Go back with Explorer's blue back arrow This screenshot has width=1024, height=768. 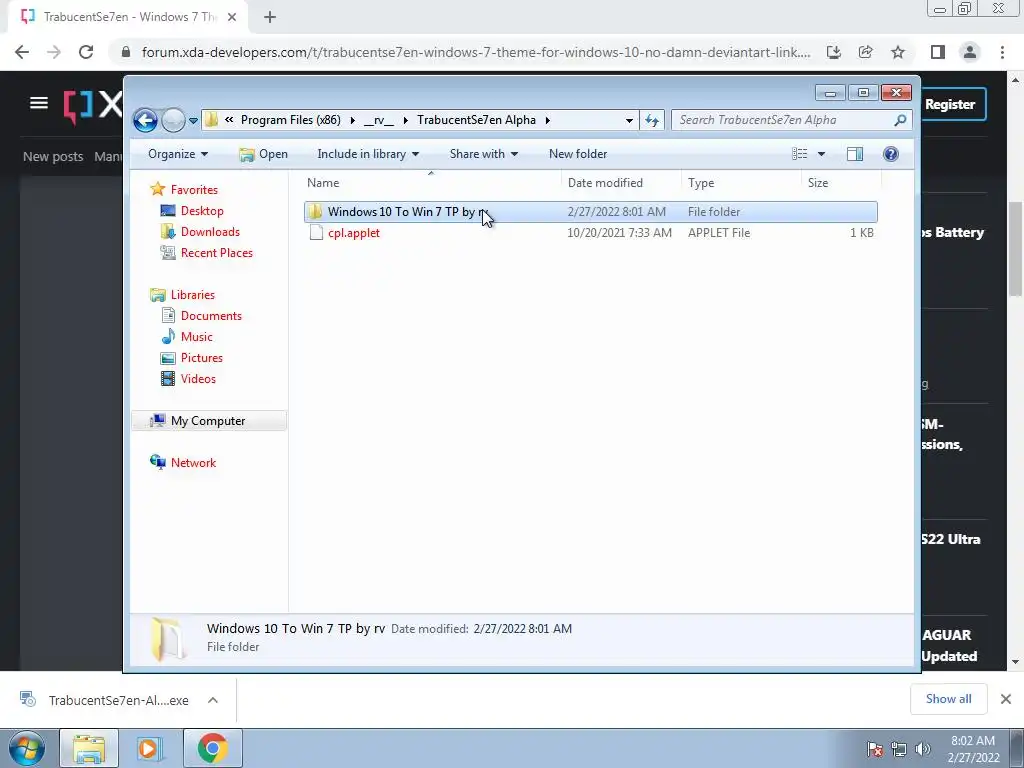tap(145, 120)
